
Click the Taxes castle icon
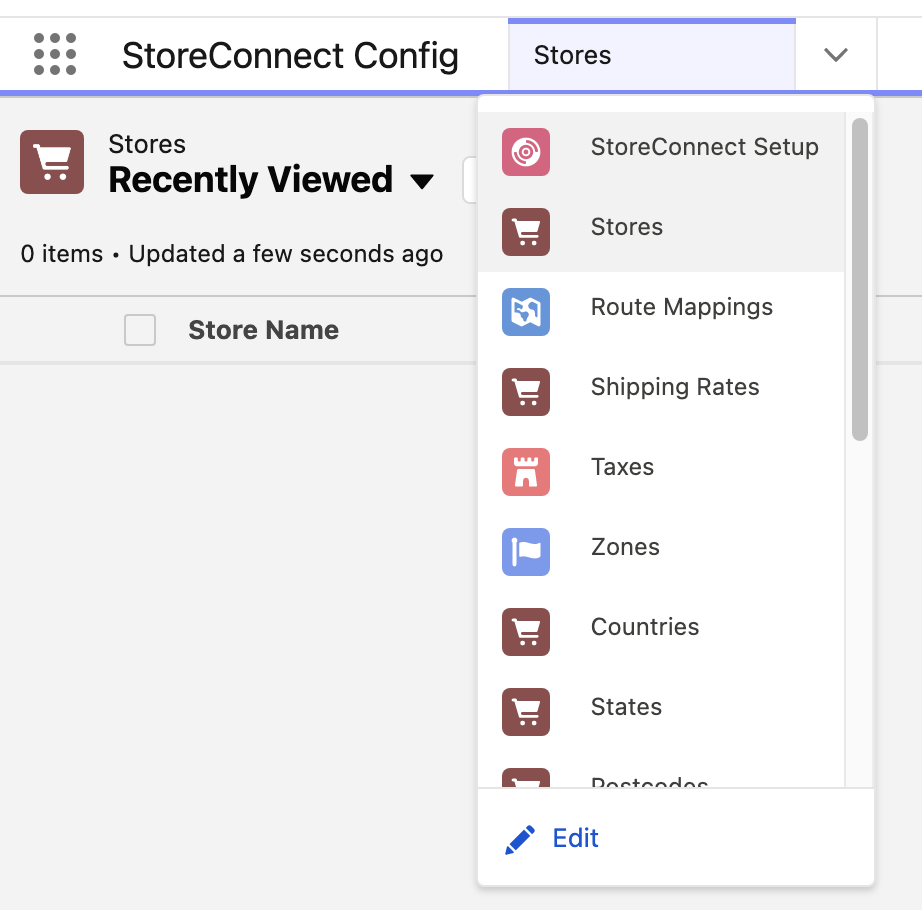(x=526, y=471)
